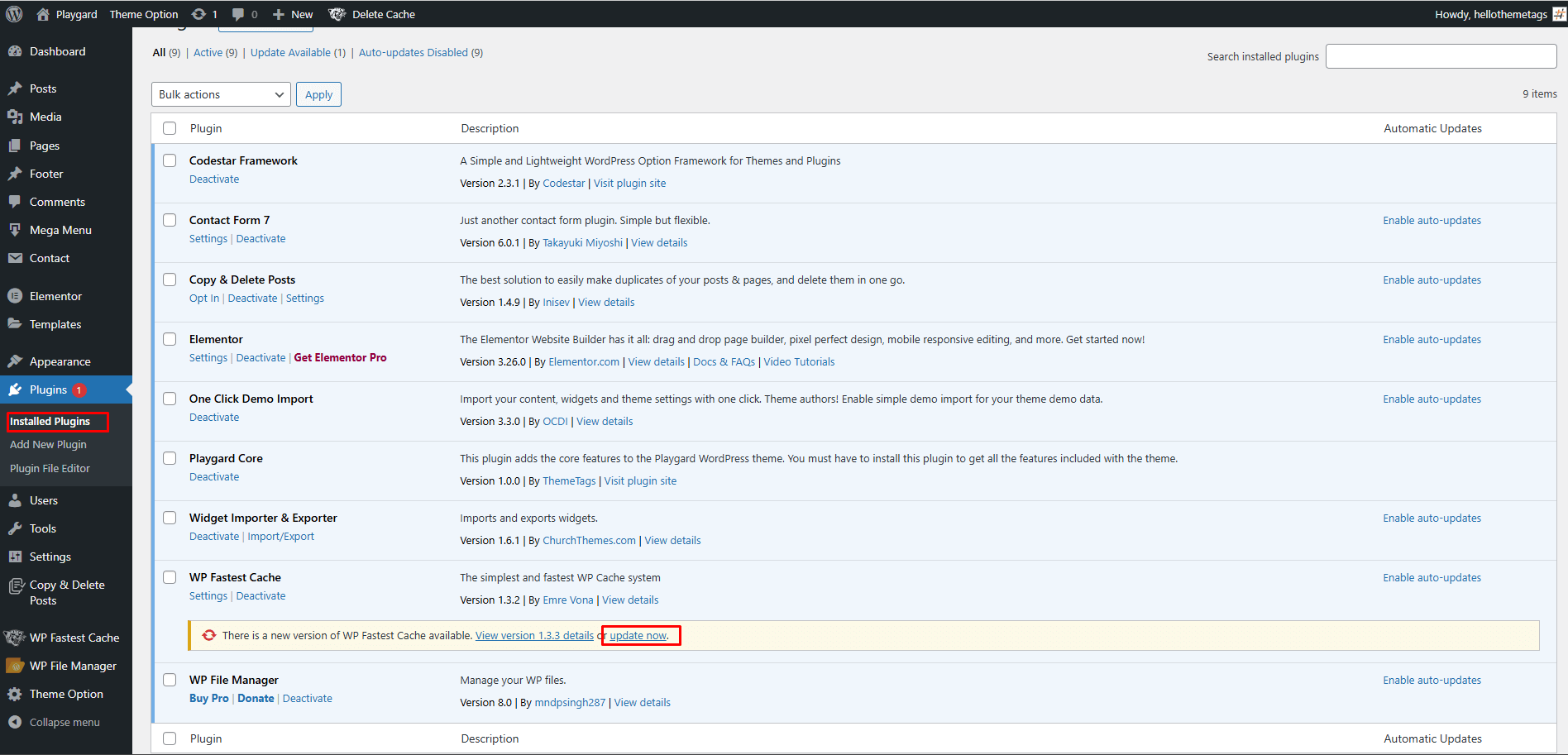Click the Contact envelope icon
Image resolution: width=1568 pixels, height=755 pixels.
point(15,258)
